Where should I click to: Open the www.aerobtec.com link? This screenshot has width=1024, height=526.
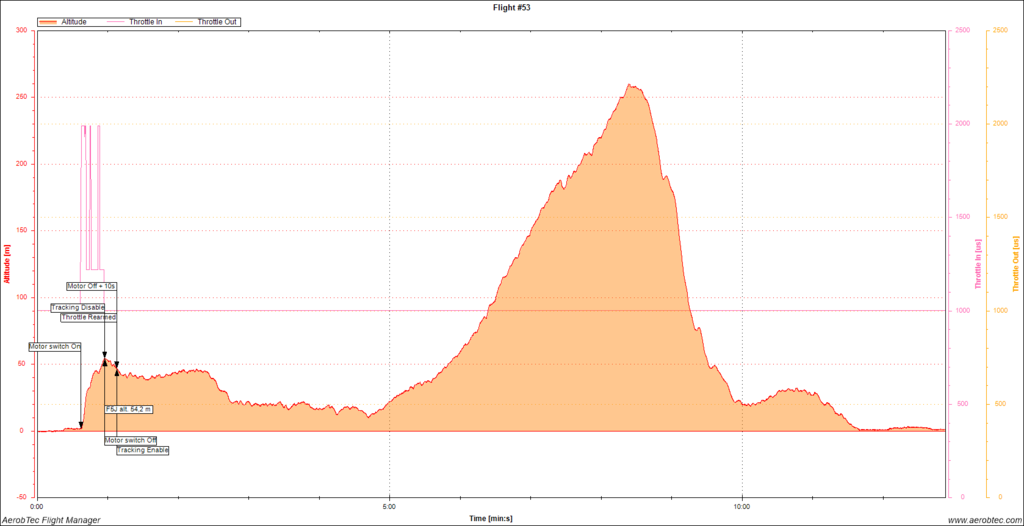tap(982, 520)
